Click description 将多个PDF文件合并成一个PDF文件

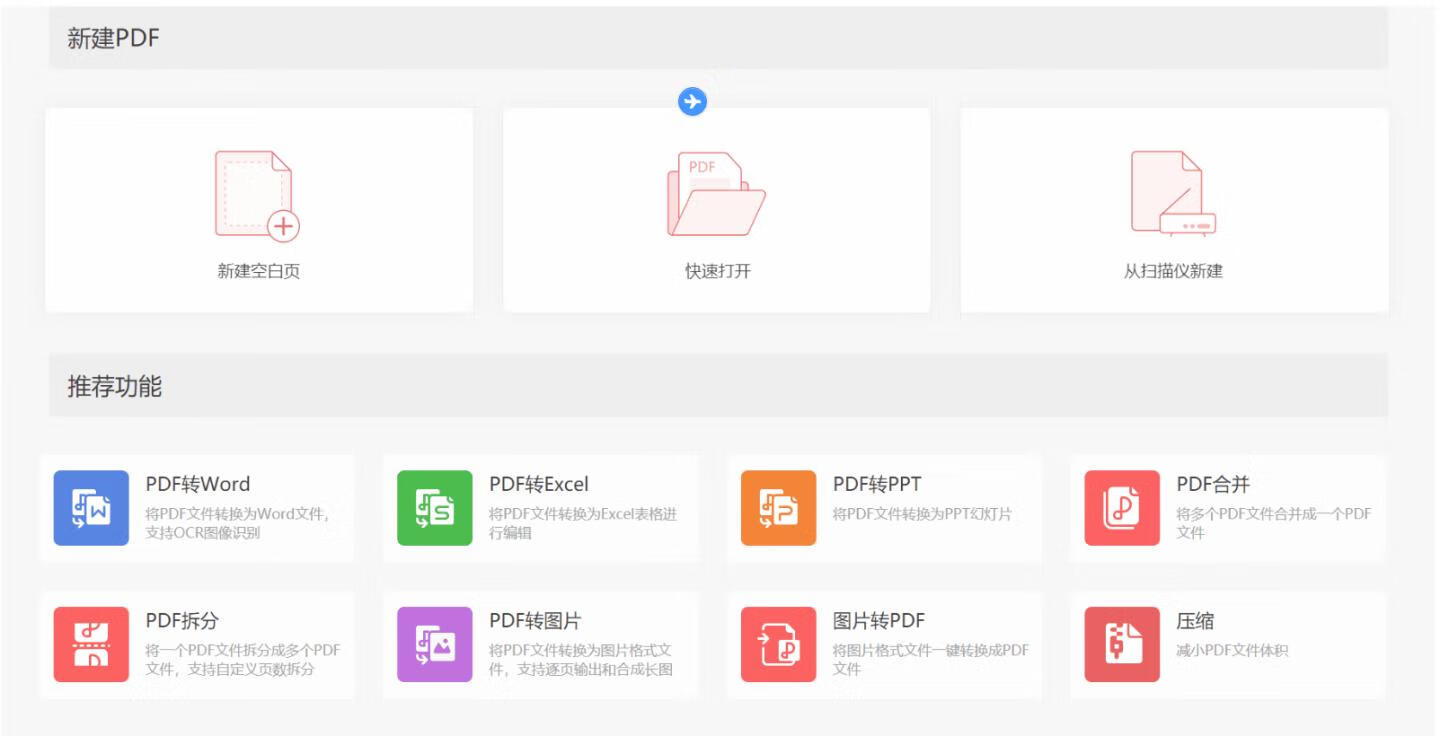coord(1274,523)
